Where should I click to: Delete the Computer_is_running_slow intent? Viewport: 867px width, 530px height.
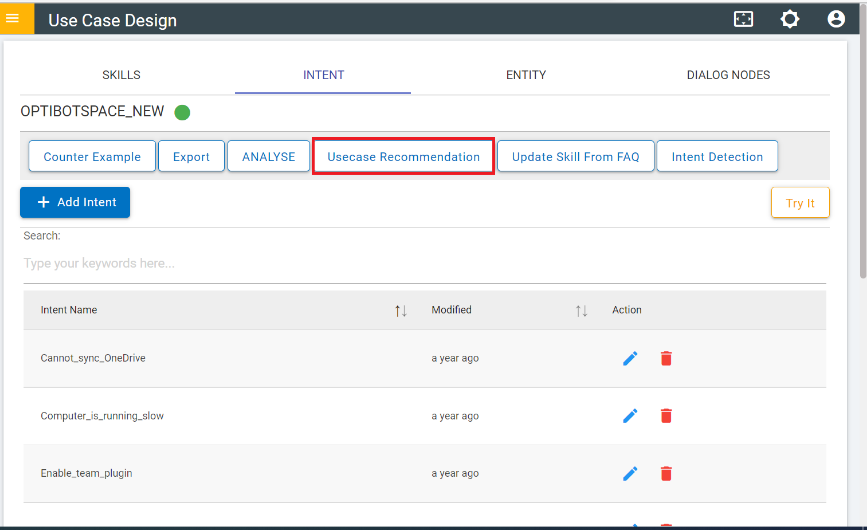666,416
